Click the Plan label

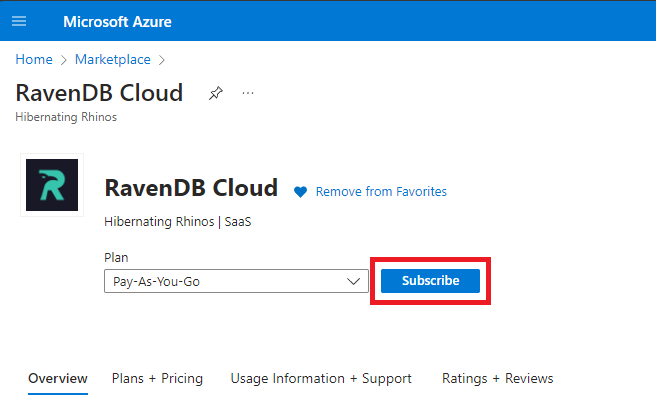click(x=116, y=257)
